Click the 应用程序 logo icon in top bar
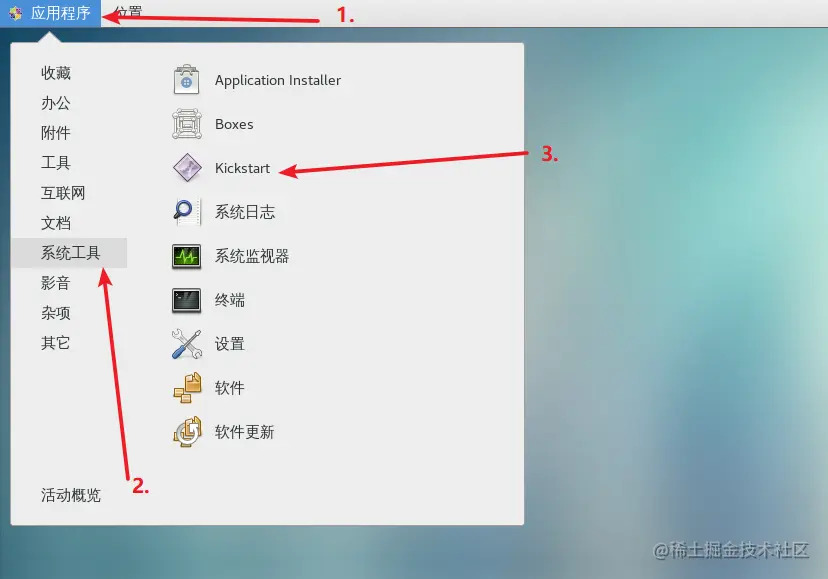The height and width of the screenshot is (579, 828). (15, 13)
